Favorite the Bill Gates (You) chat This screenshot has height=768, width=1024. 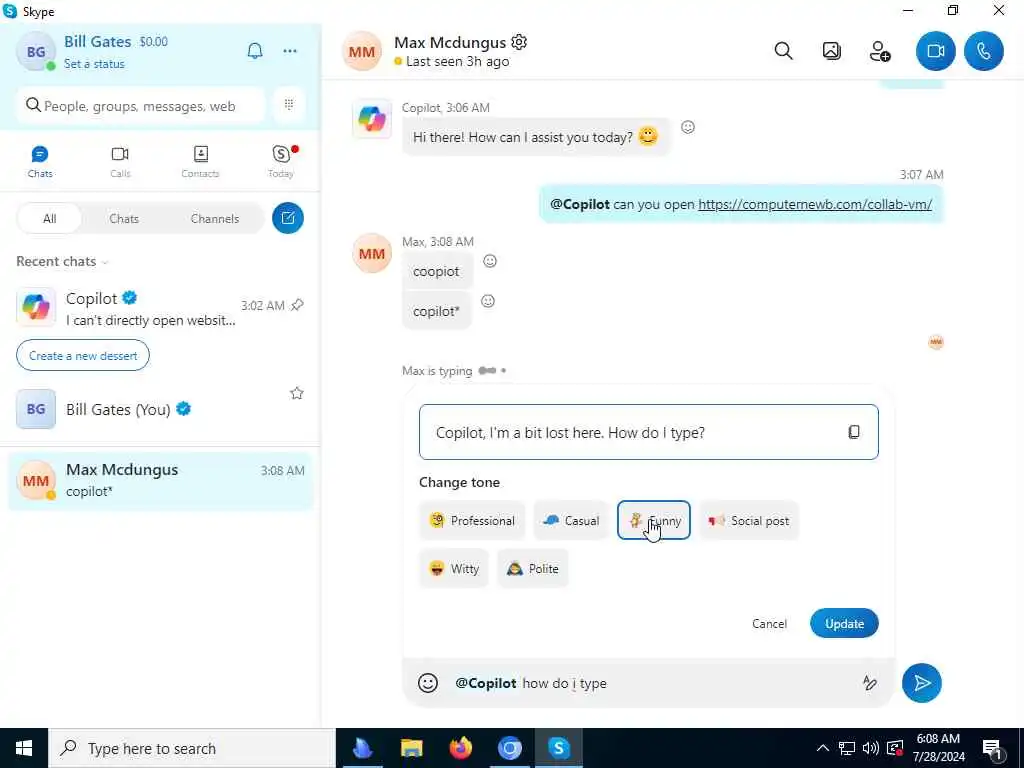[x=296, y=393]
